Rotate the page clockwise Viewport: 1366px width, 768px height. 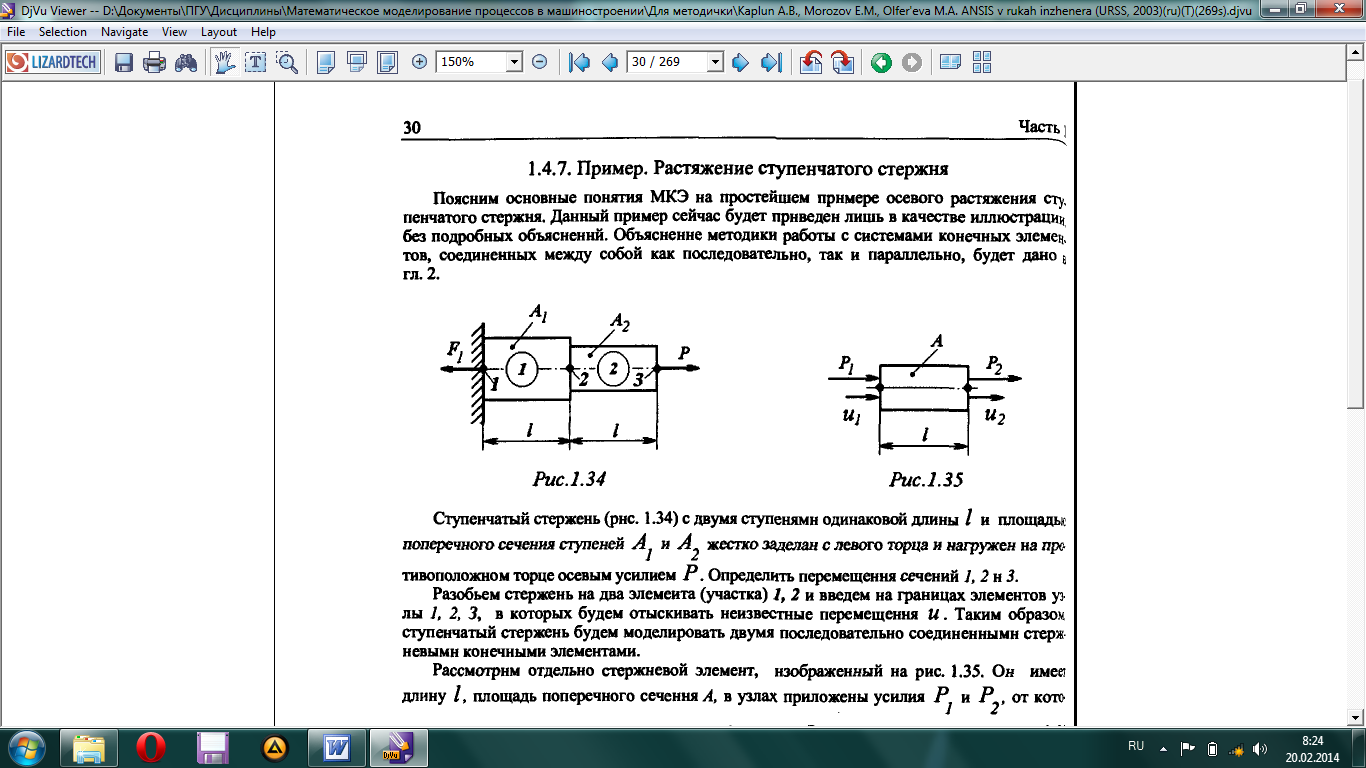tap(842, 62)
